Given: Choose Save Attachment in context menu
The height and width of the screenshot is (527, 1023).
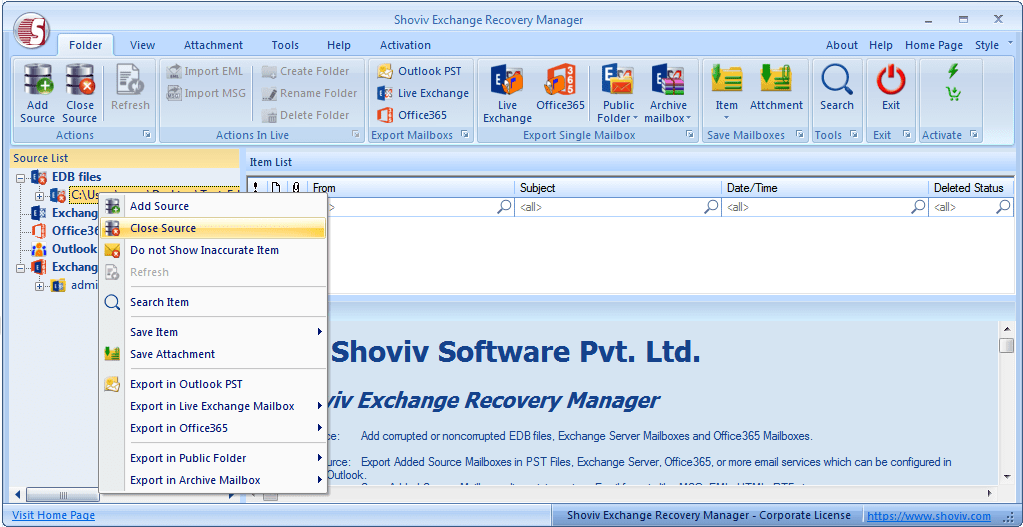Looking at the screenshot, I should click(x=213, y=354).
